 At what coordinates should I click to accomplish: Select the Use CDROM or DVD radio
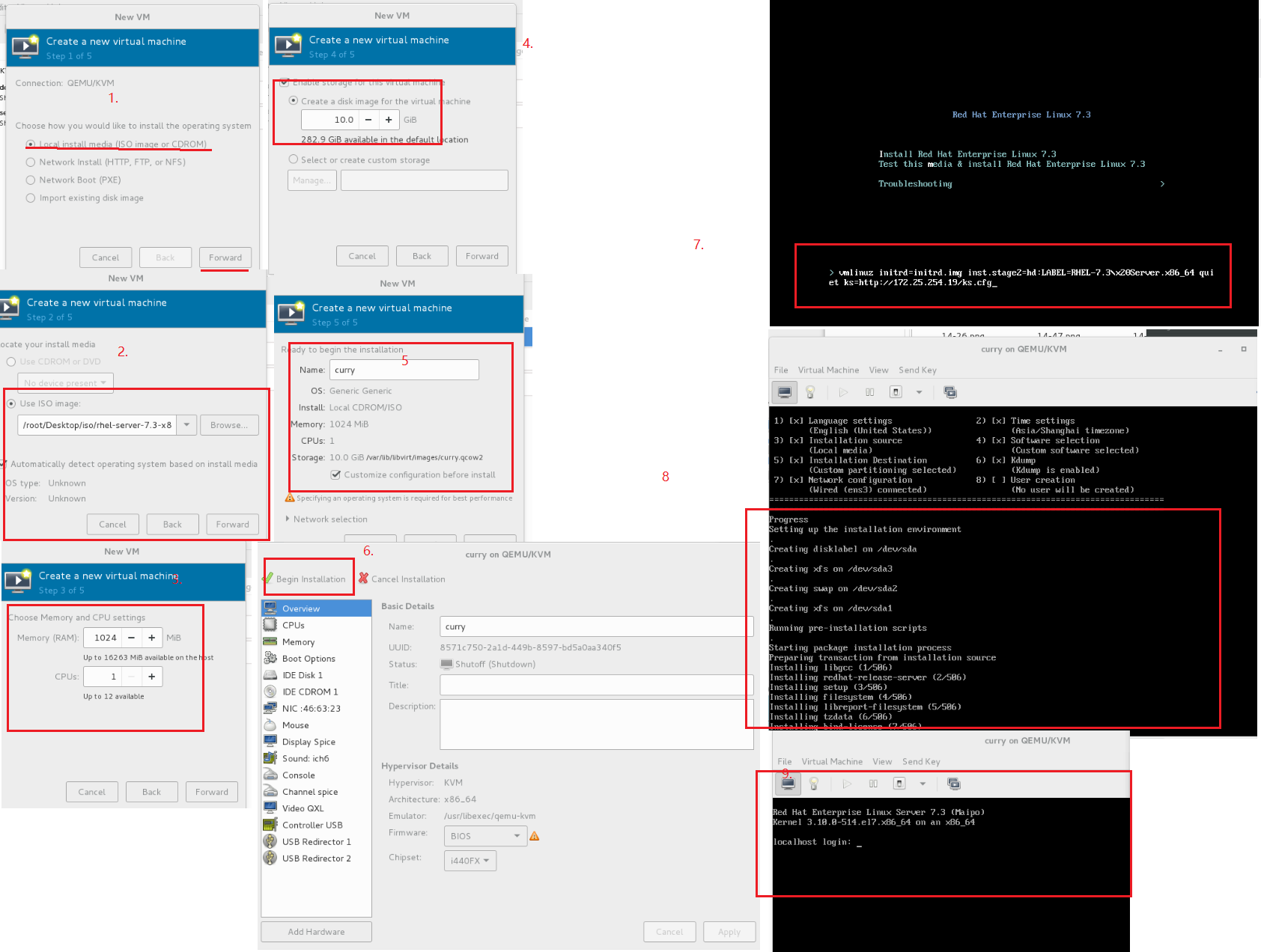pos(11,361)
